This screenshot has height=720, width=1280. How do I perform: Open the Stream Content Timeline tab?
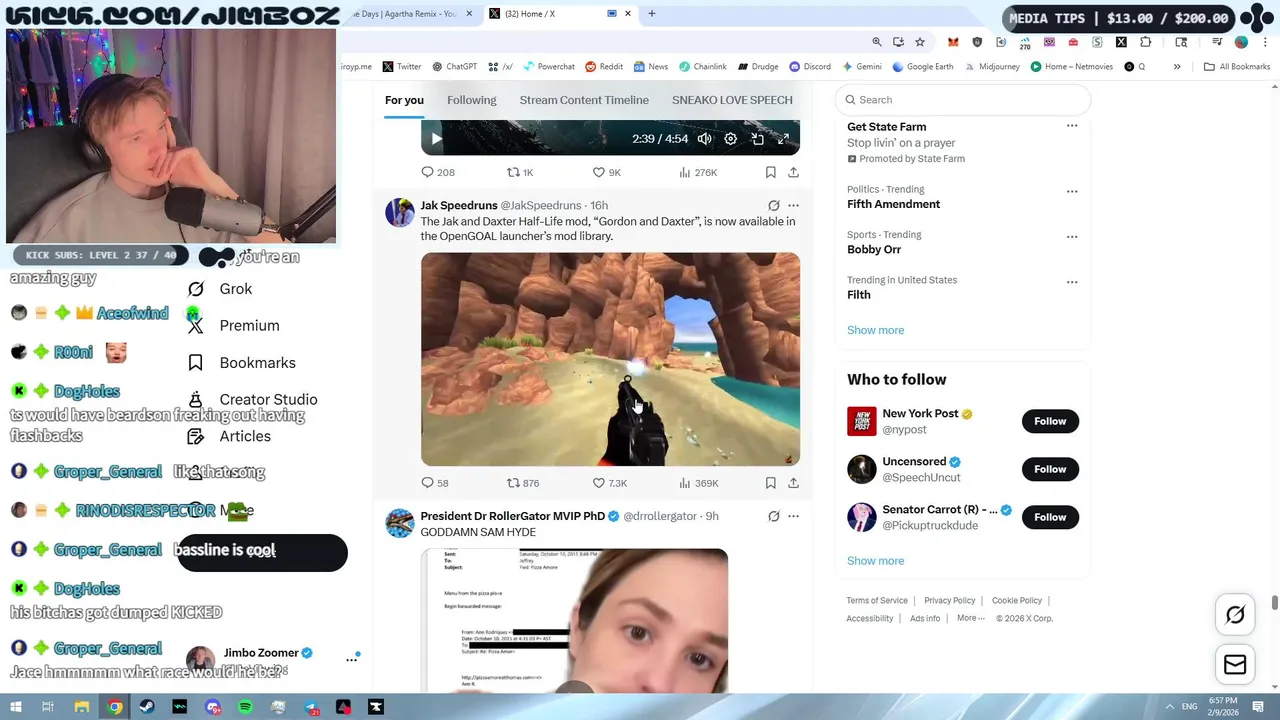584,100
